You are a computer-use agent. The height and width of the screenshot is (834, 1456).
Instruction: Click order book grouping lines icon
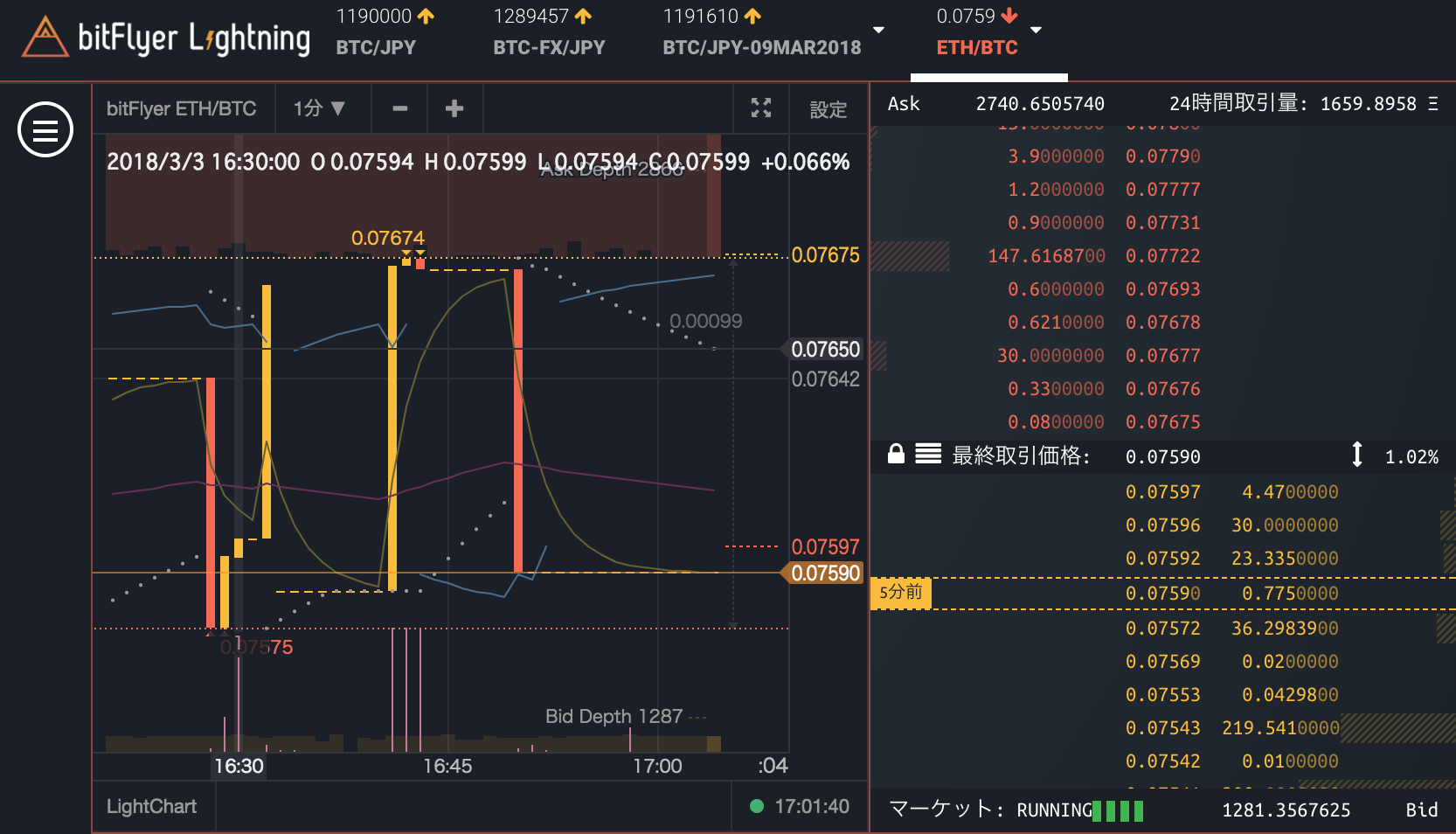928,454
